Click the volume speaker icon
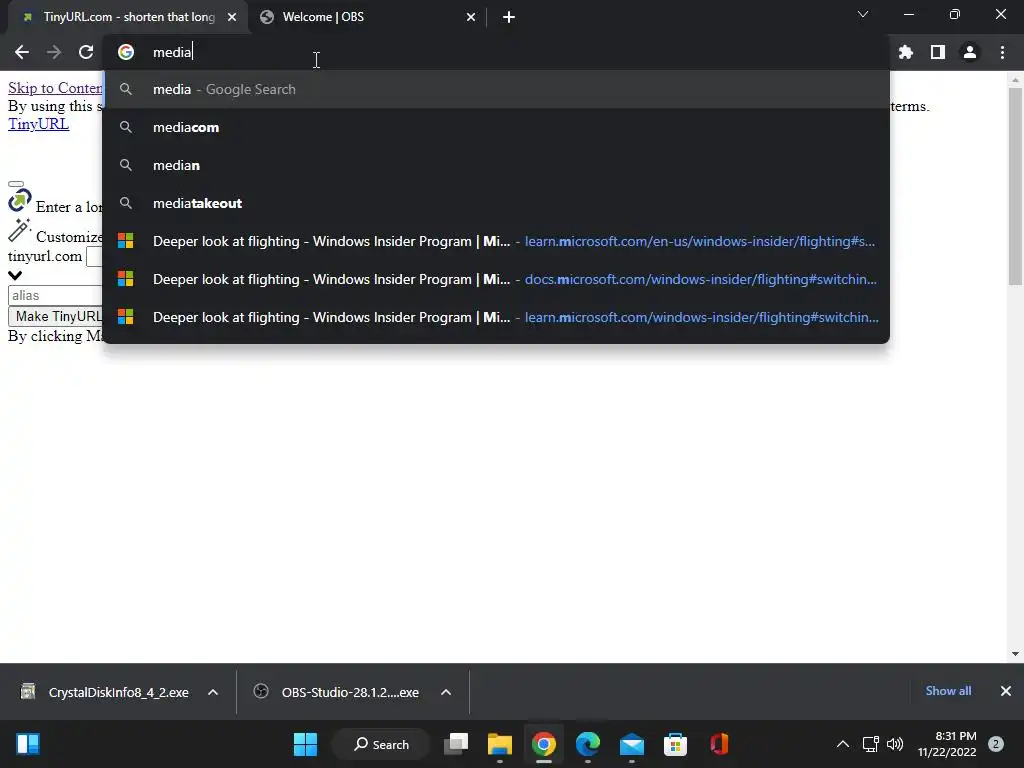 coord(895,744)
